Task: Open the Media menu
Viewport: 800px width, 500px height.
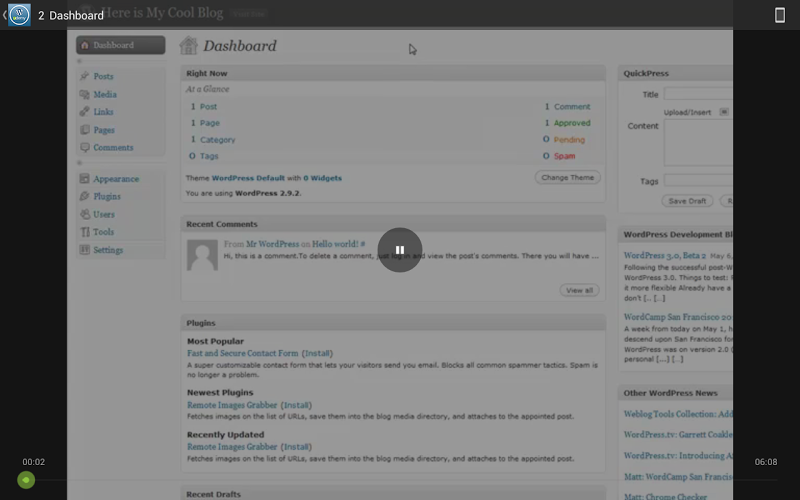Action: 105,94
